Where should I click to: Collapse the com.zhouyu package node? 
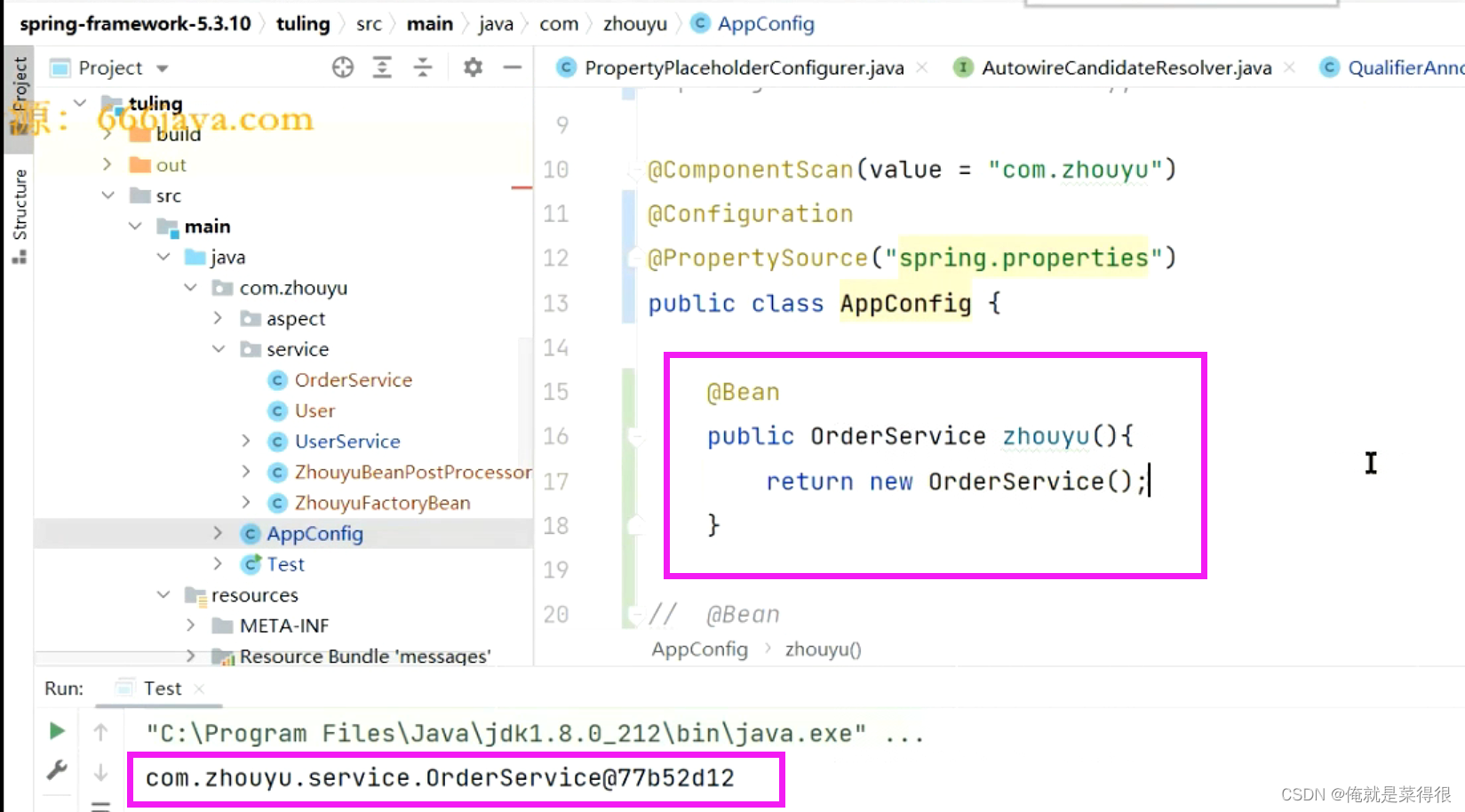[190, 287]
